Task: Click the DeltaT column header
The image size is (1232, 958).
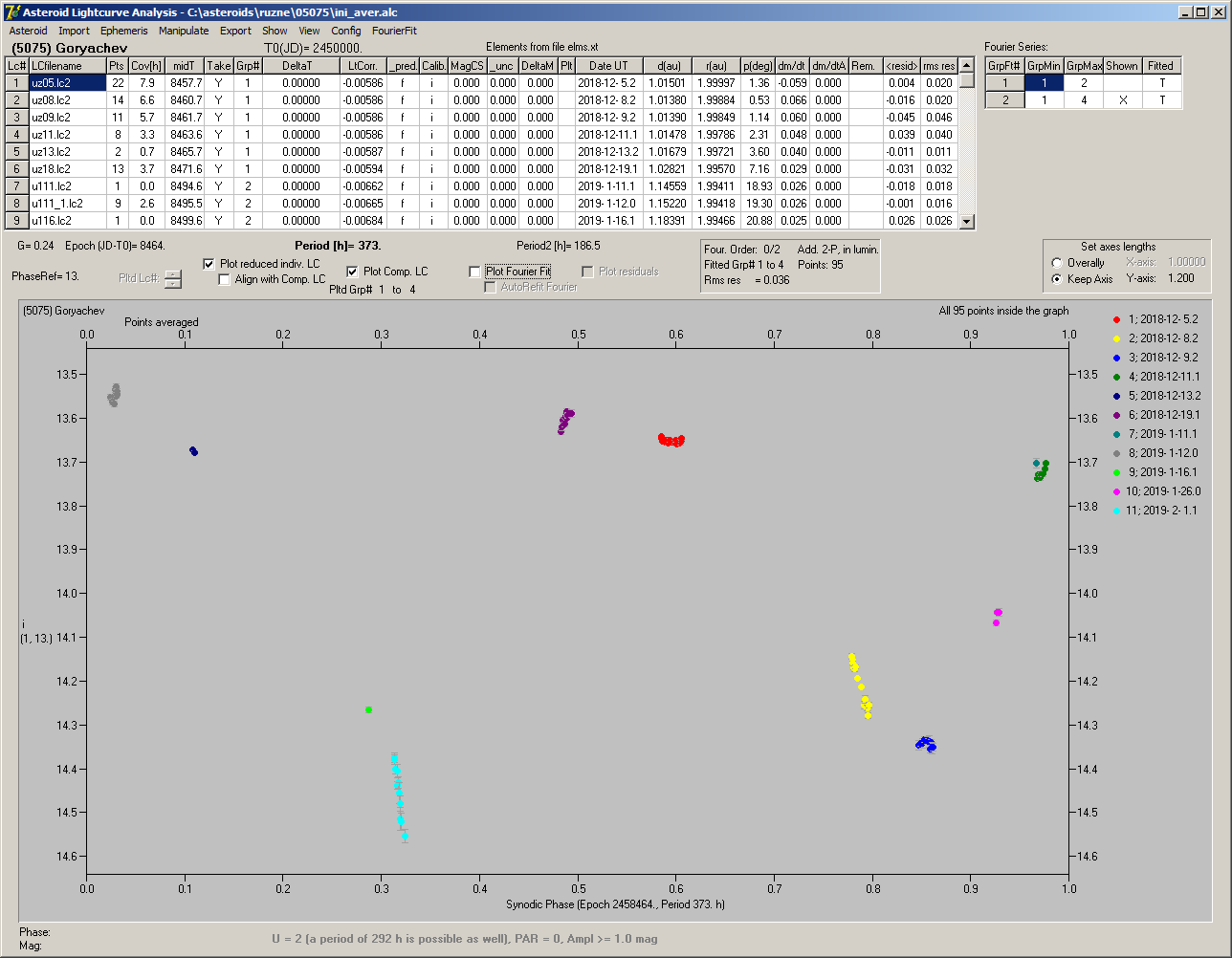Action: [301, 66]
